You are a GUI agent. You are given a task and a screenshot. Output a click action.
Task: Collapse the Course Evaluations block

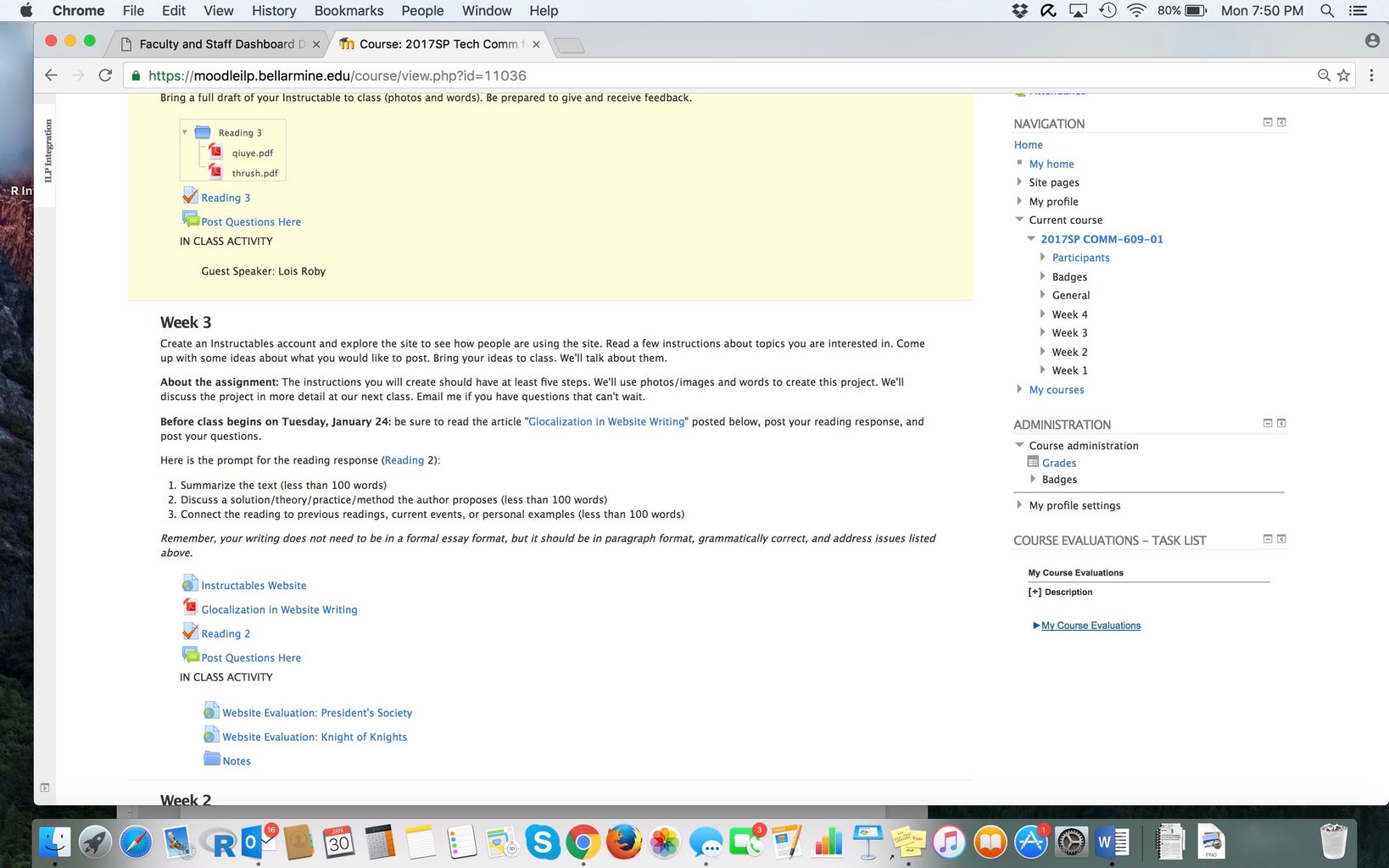tap(1267, 537)
